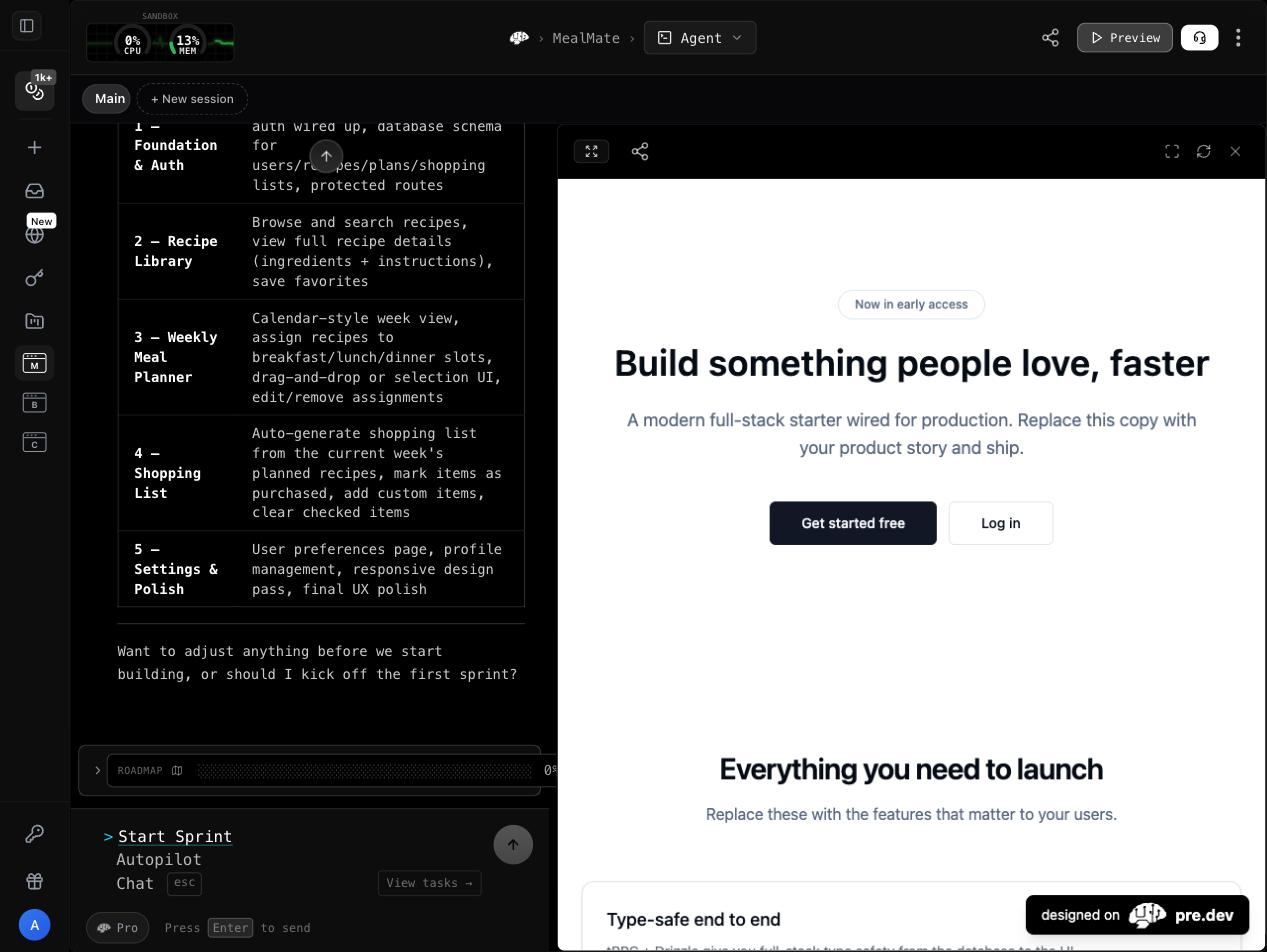Choose the Start Sprint option

[x=175, y=837]
